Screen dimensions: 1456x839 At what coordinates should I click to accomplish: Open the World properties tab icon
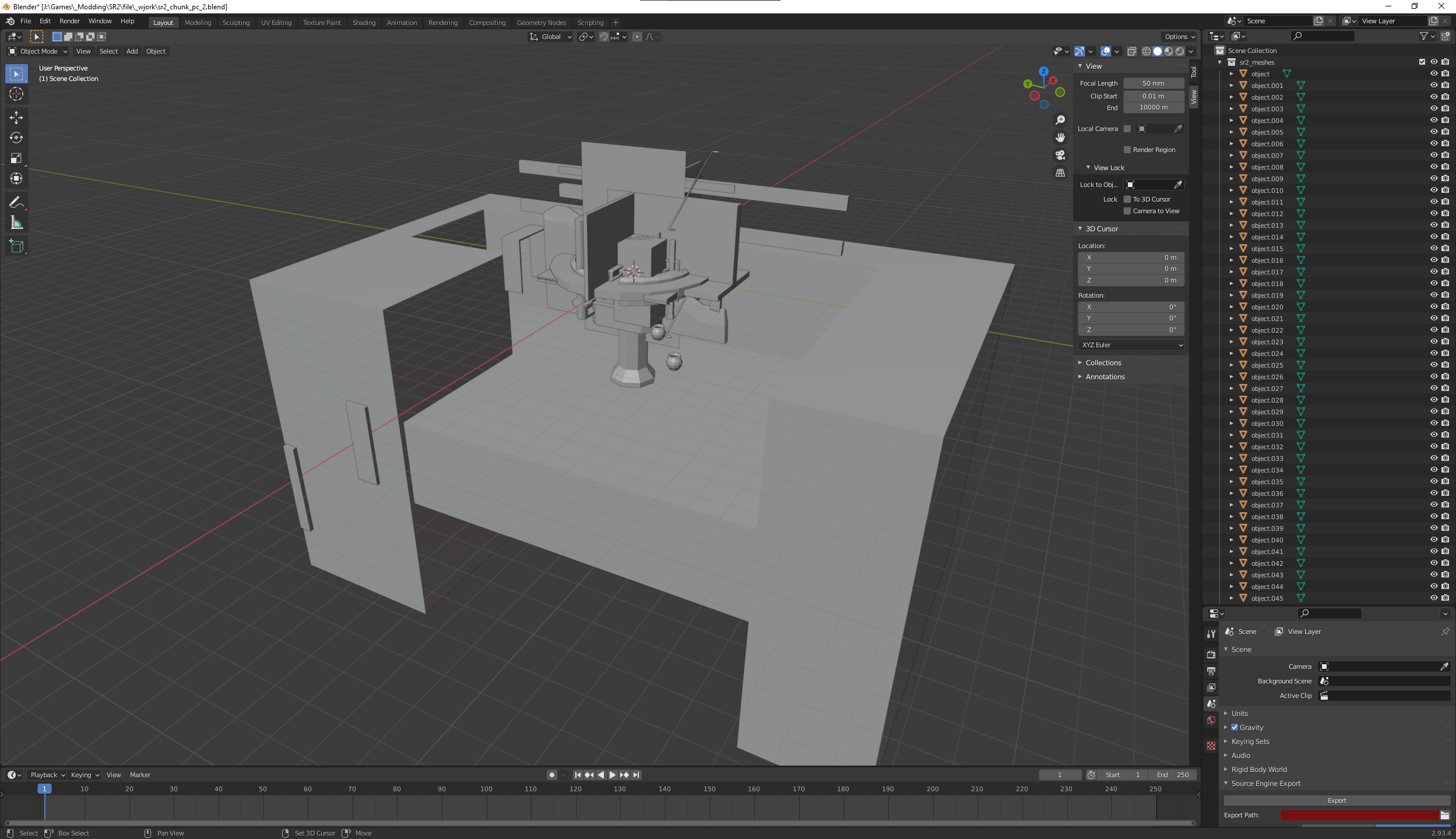tap(1211, 720)
